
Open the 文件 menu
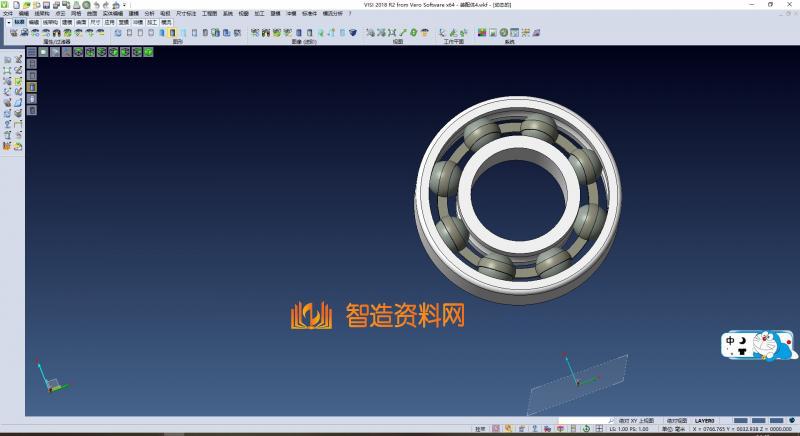pos(8,13)
